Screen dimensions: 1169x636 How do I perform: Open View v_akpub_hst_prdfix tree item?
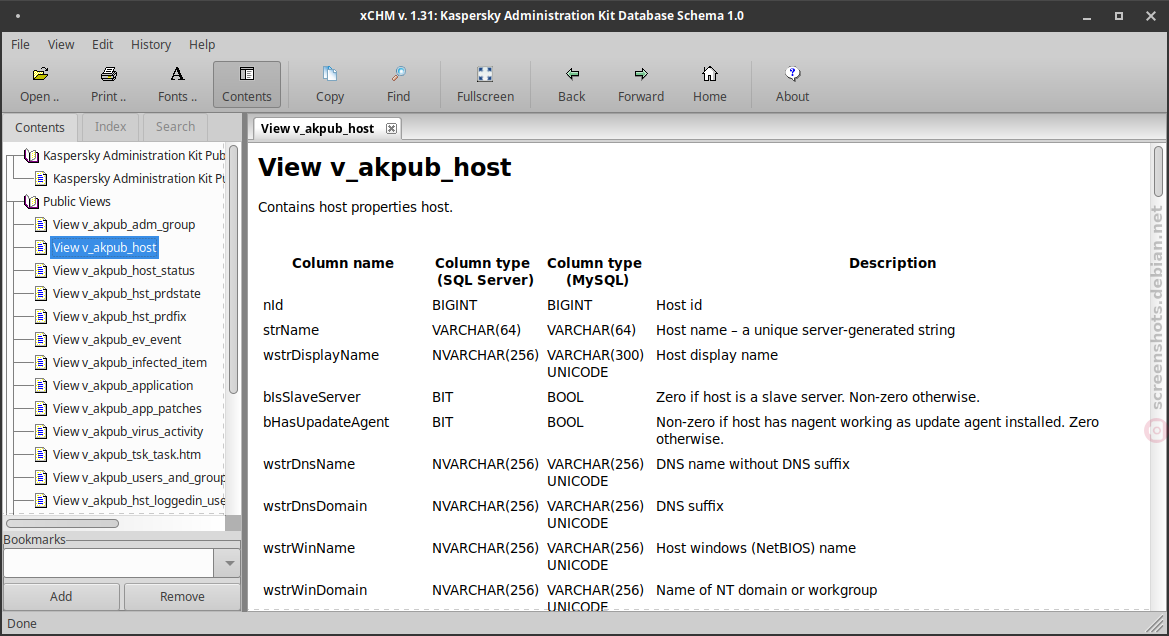tap(119, 317)
